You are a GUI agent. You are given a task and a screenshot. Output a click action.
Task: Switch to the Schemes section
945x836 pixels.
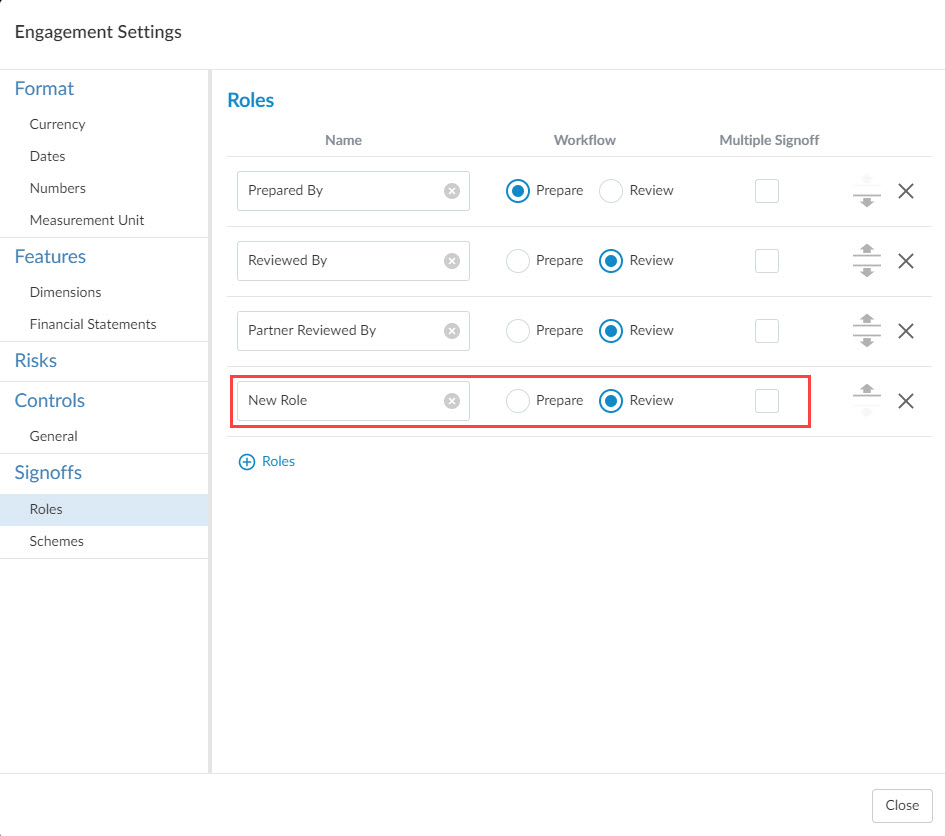[x=57, y=541]
